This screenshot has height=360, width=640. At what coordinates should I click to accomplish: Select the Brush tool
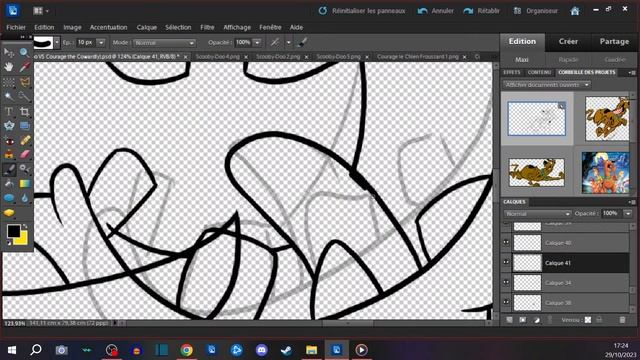tap(9, 169)
